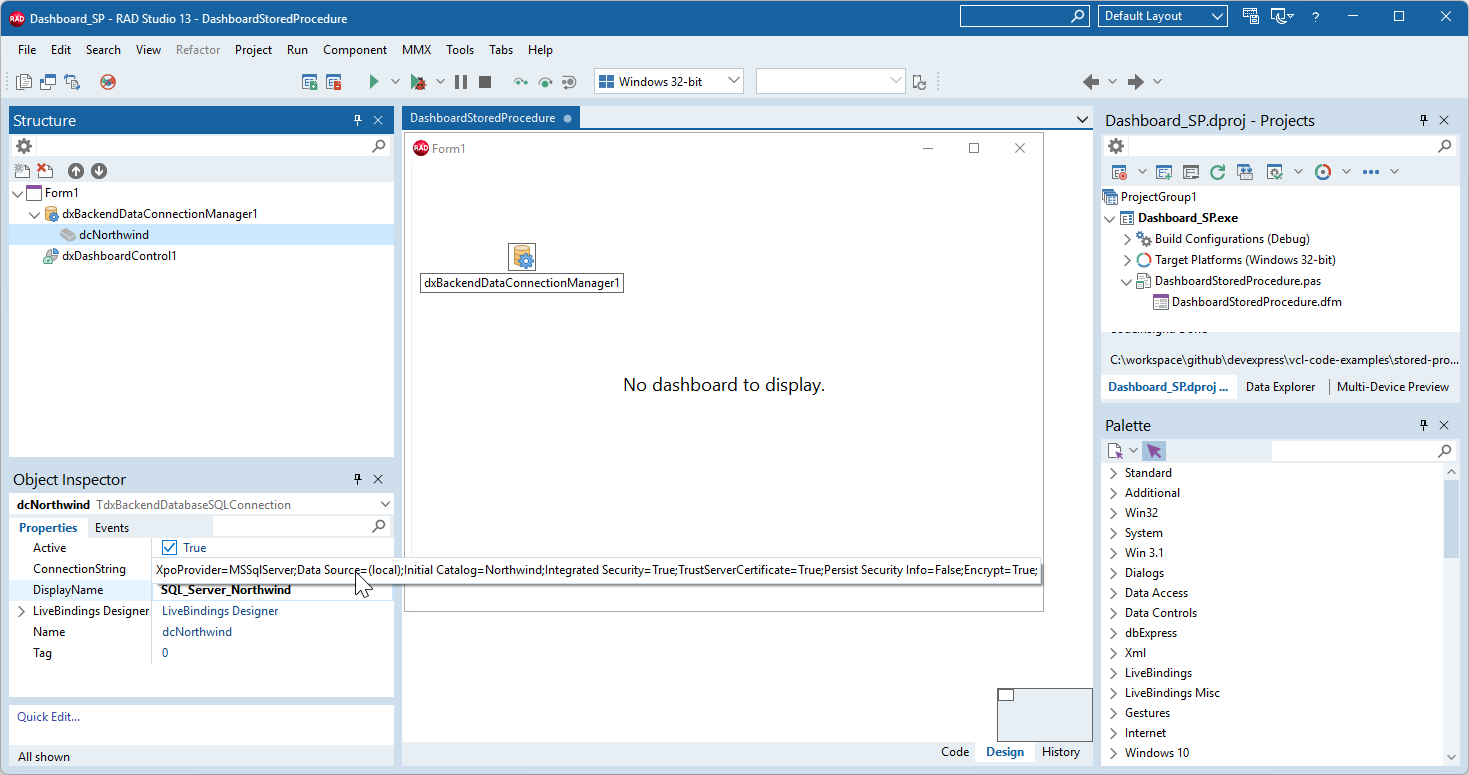1469x775 pixels.
Task: Toggle the Active property checkbox
Action: (169, 548)
